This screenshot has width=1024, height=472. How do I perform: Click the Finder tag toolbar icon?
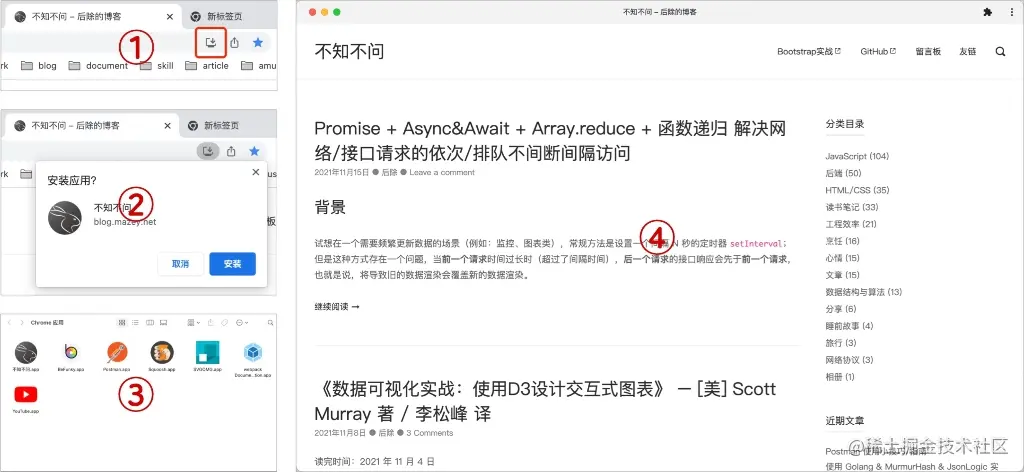224,323
